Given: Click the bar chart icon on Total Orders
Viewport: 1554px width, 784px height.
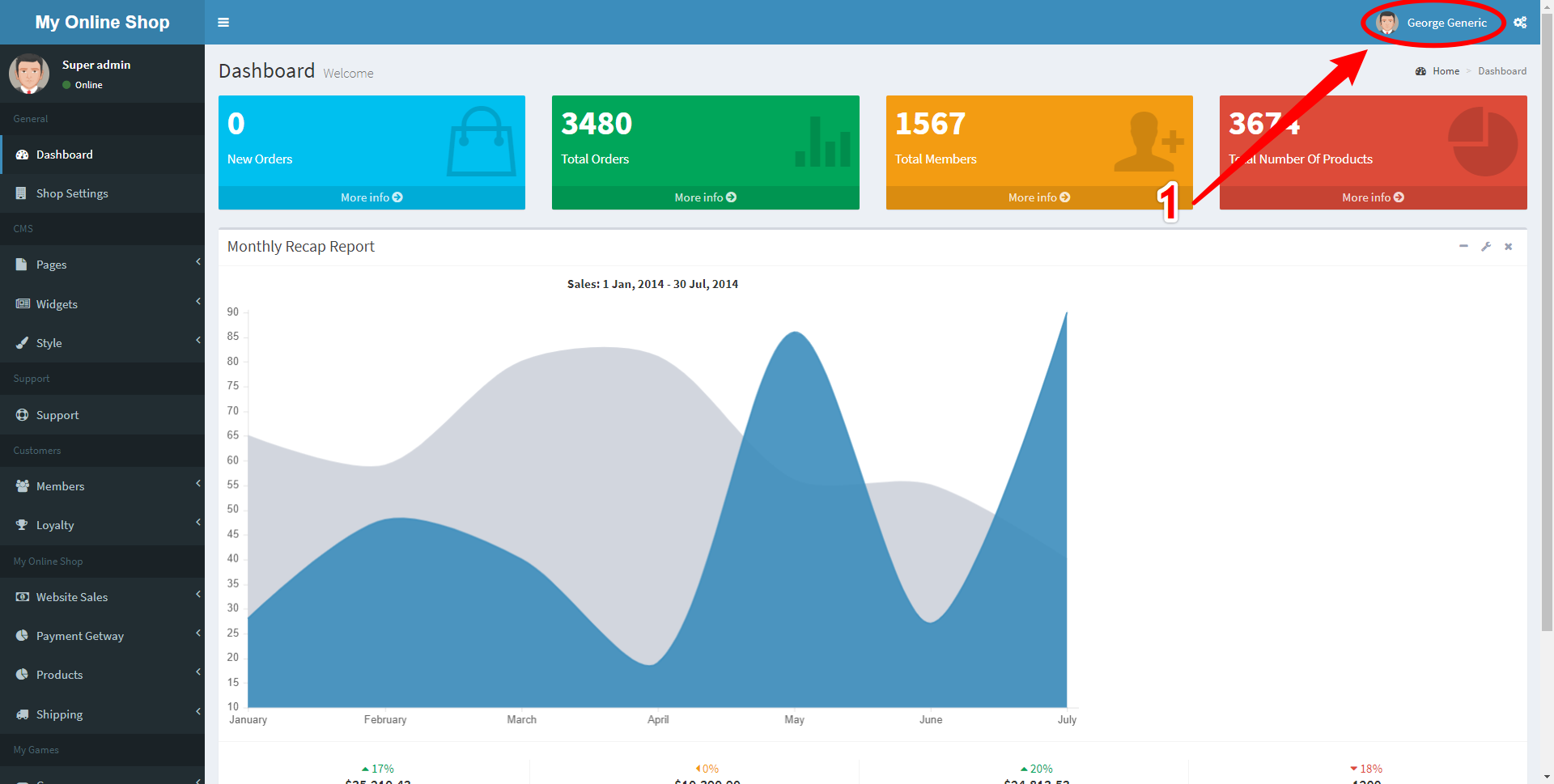Looking at the screenshot, I should pyautogui.click(x=822, y=142).
